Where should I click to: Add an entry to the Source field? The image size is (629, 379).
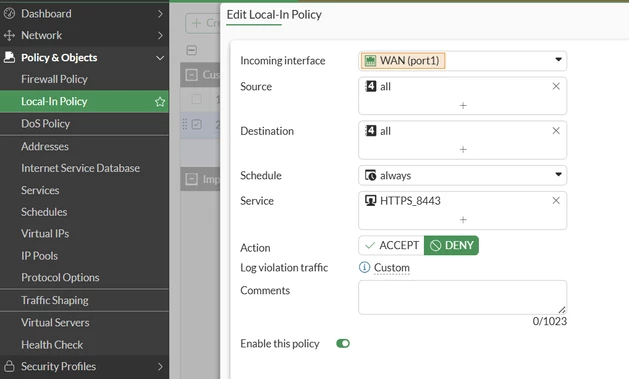pos(463,105)
